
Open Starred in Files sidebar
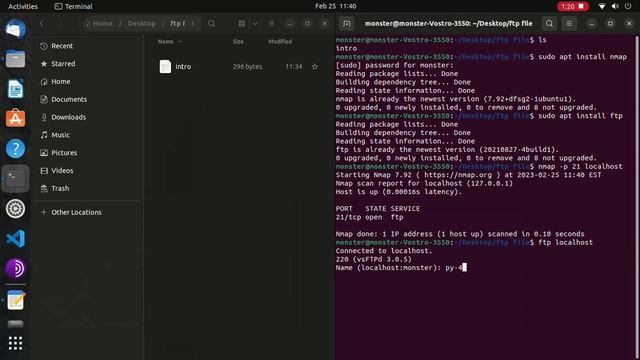coord(63,64)
